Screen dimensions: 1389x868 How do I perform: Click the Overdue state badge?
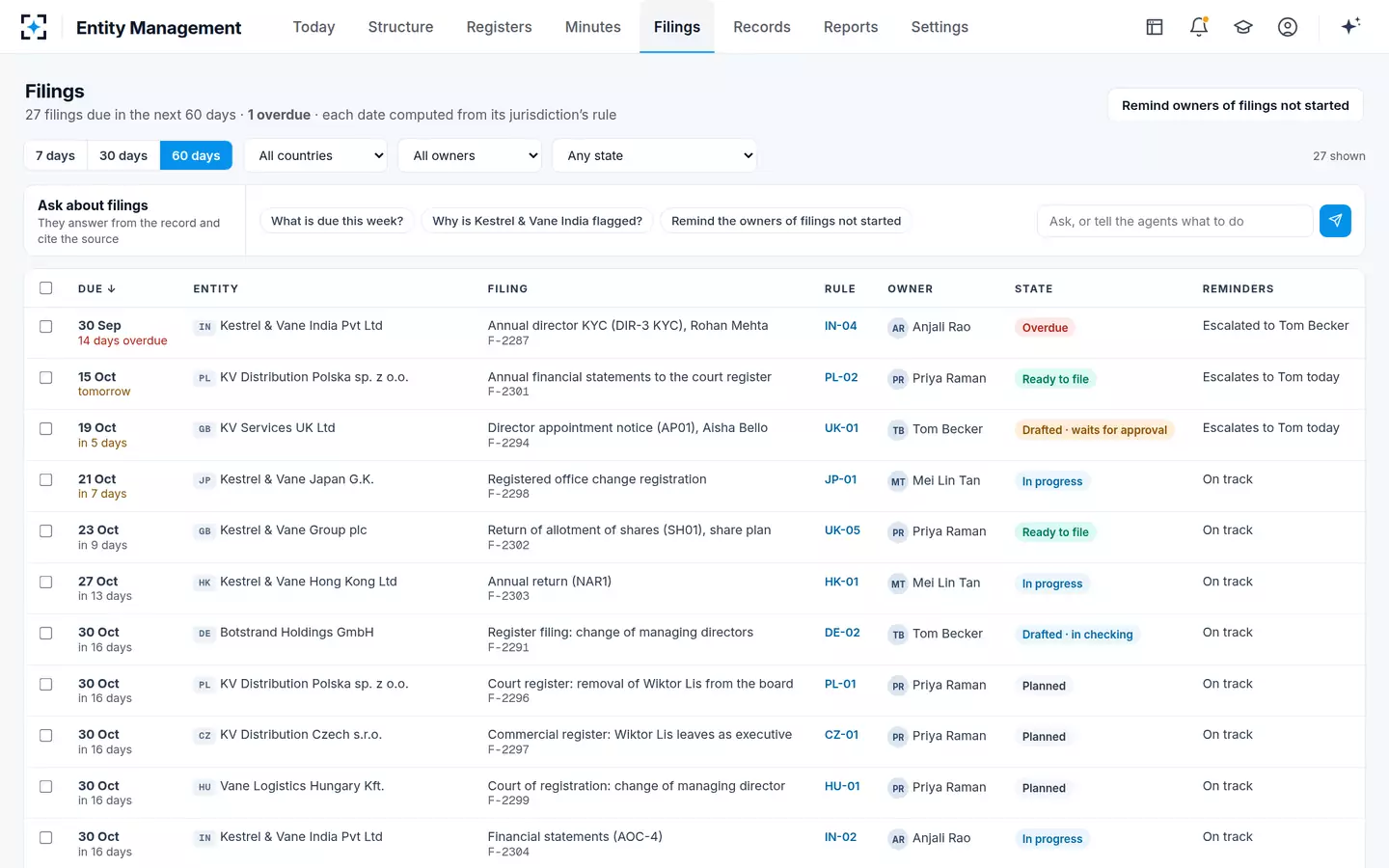click(1045, 328)
